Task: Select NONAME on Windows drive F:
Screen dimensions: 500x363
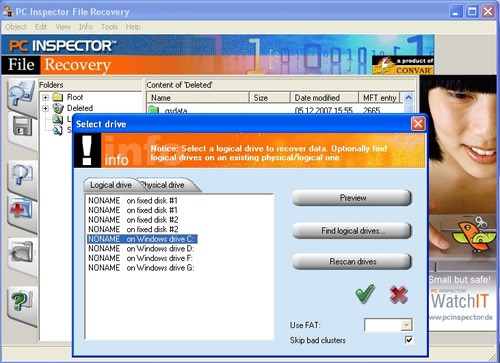Action: [x=140, y=258]
